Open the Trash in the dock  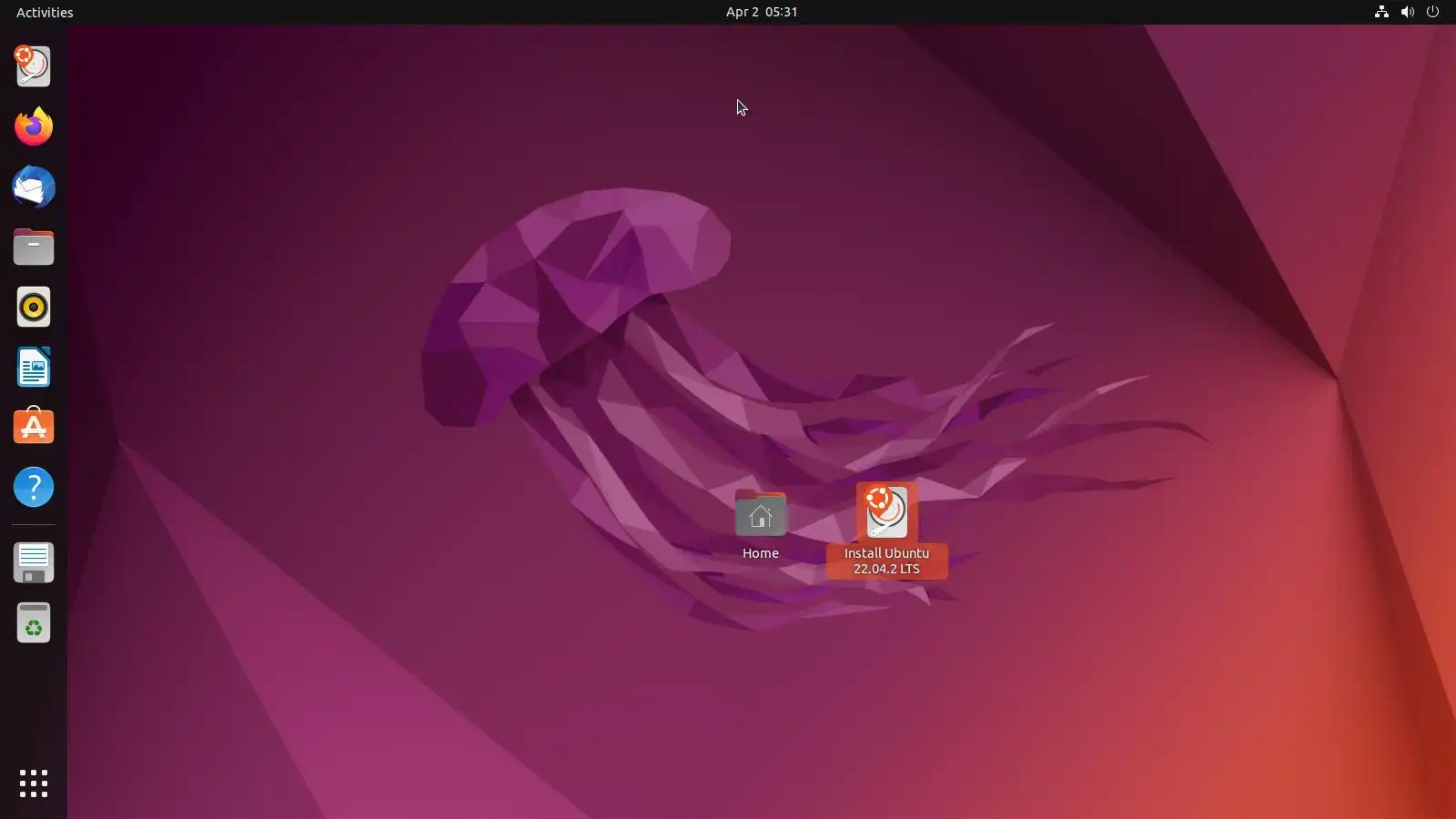[34, 622]
